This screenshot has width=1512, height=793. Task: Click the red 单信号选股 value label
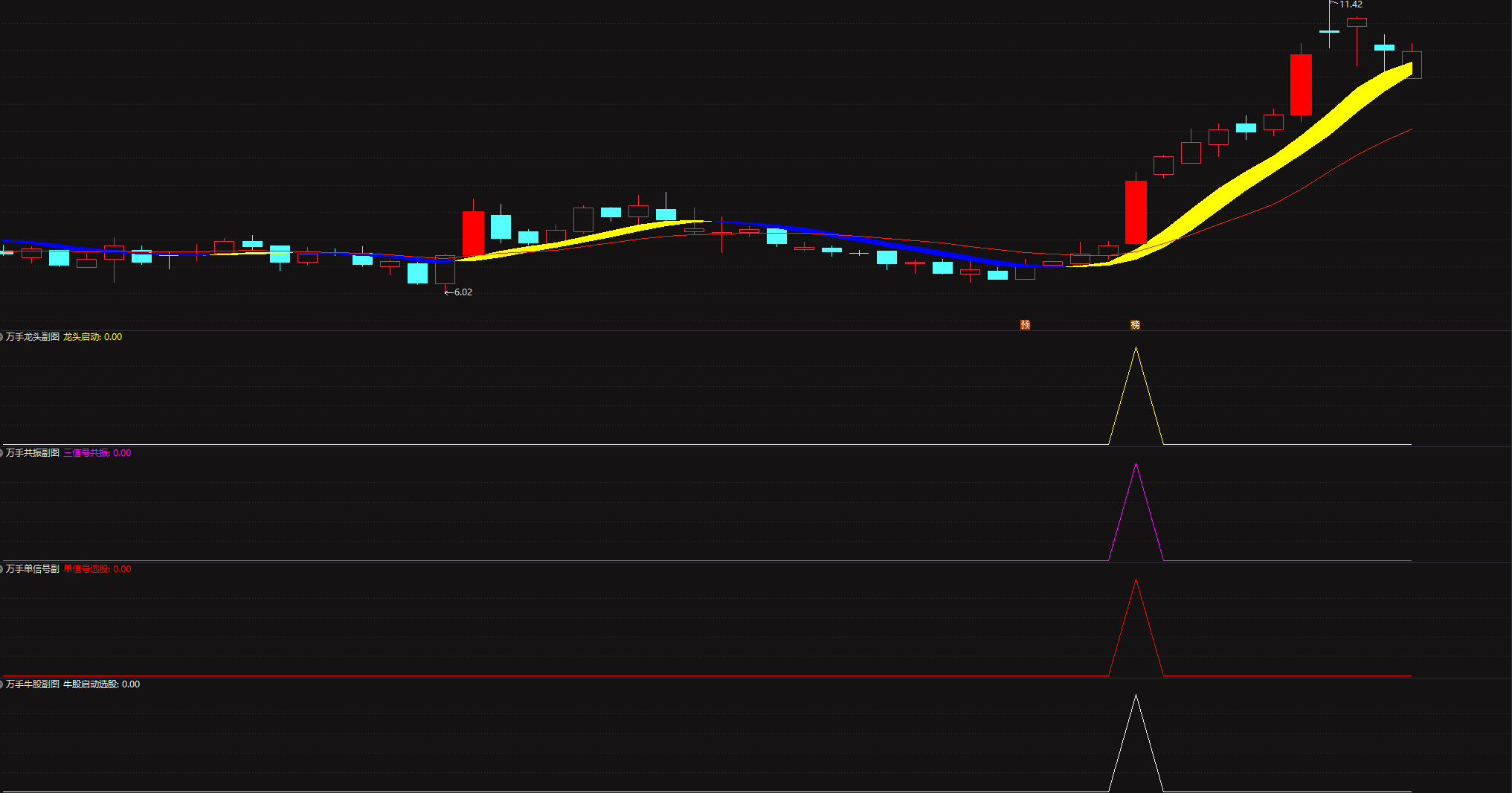[x=97, y=569]
